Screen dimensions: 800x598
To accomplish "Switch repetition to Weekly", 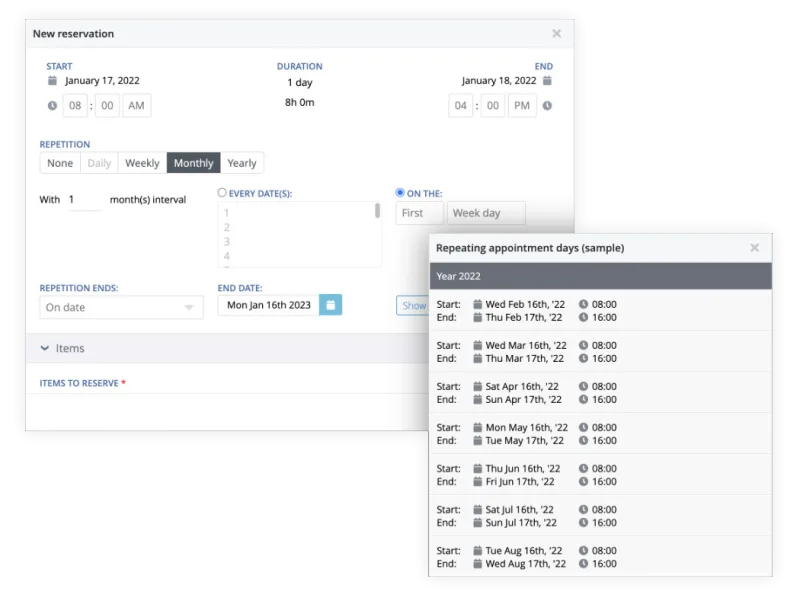I will click(142, 163).
